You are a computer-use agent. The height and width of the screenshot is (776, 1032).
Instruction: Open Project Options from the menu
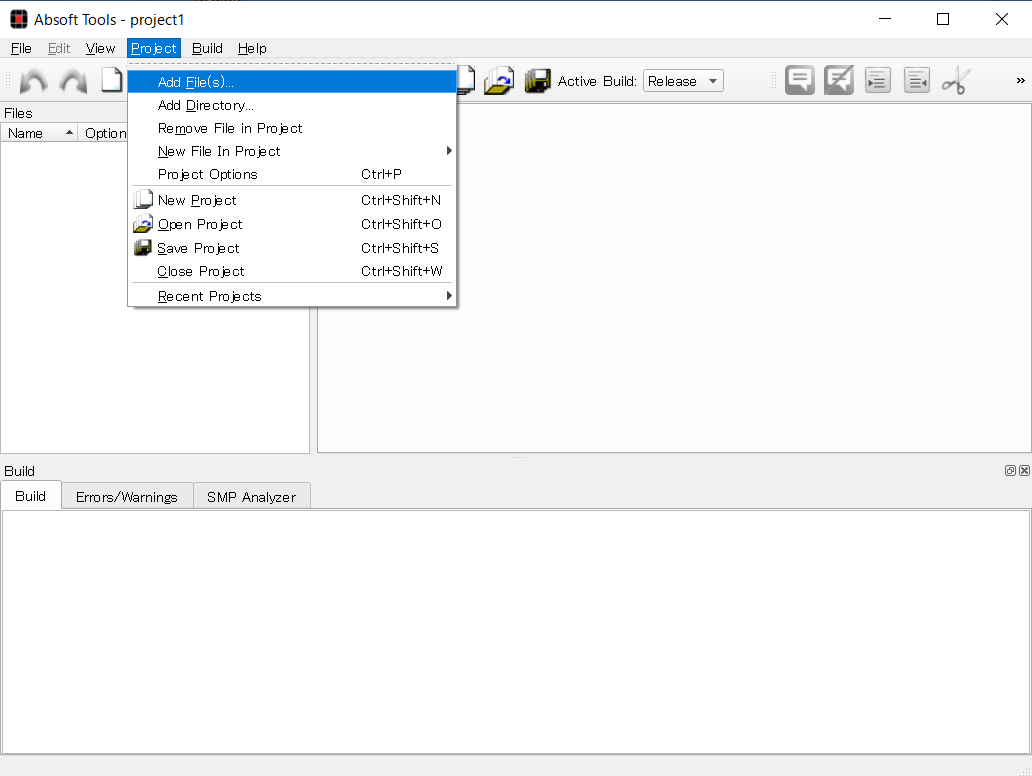(x=292, y=174)
